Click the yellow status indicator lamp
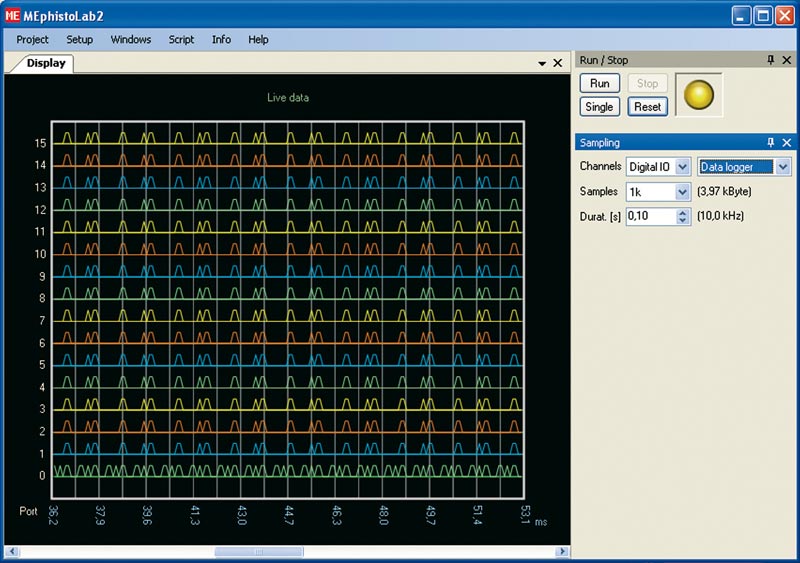The height and width of the screenshot is (563, 800). pos(698,95)
